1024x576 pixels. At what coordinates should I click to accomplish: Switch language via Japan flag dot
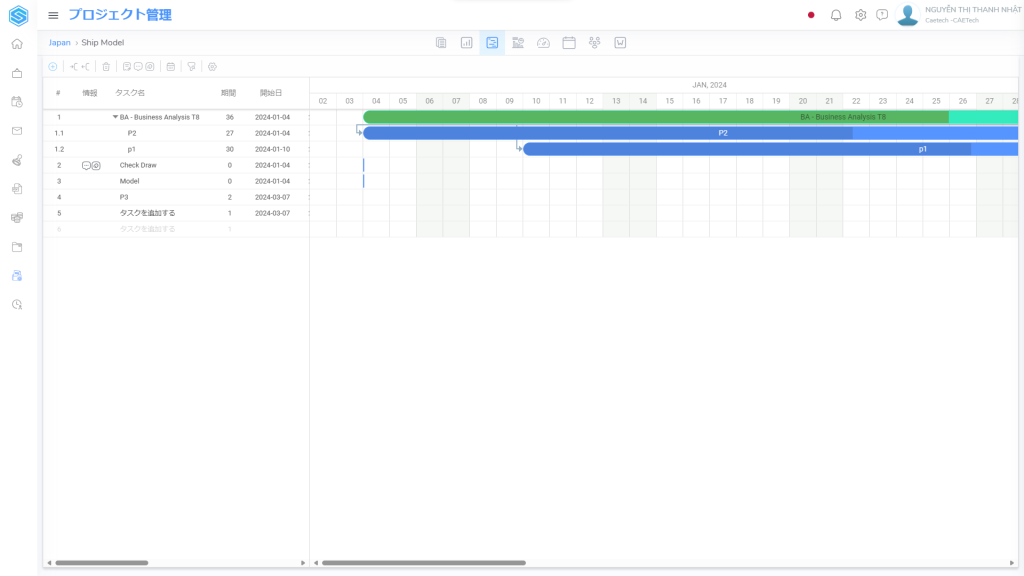click(811, 15)
